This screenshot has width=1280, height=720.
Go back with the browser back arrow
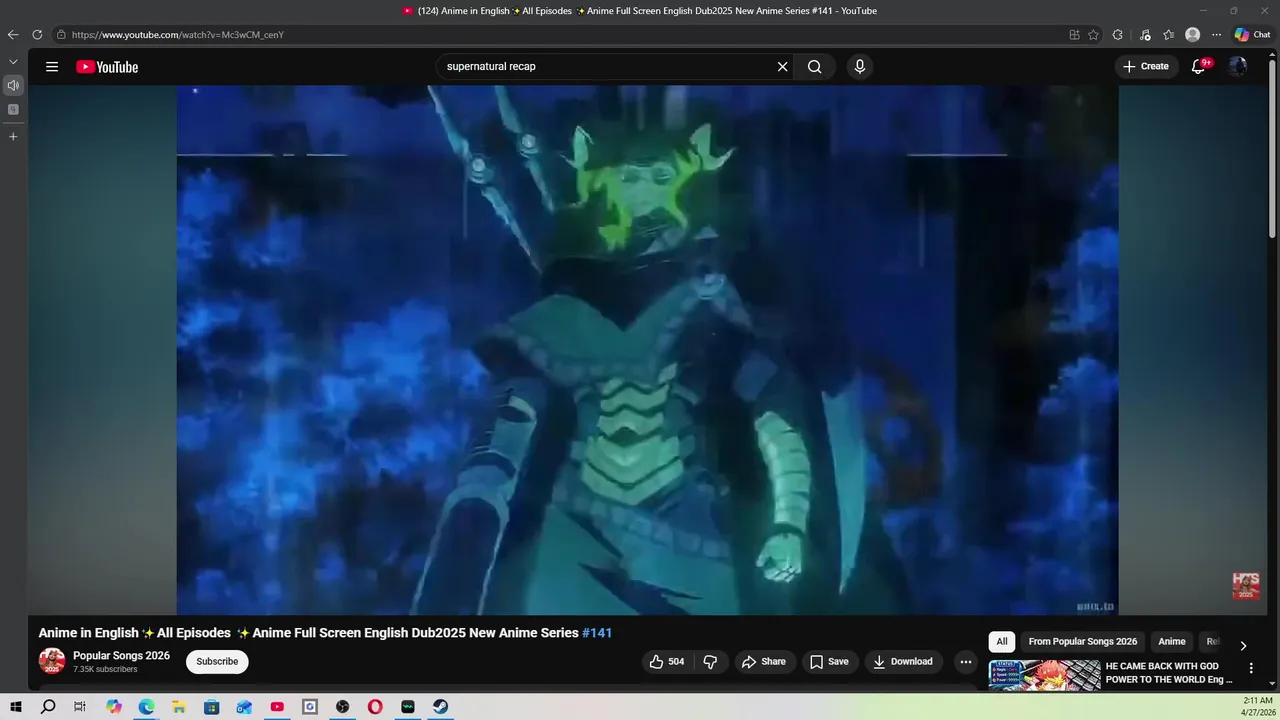click(13, 34)
